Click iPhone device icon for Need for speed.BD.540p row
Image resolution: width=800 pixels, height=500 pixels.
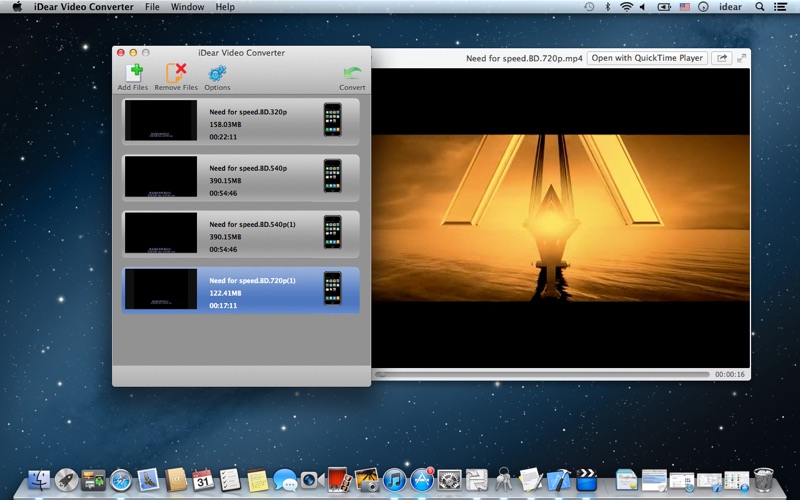pos(333,176)
